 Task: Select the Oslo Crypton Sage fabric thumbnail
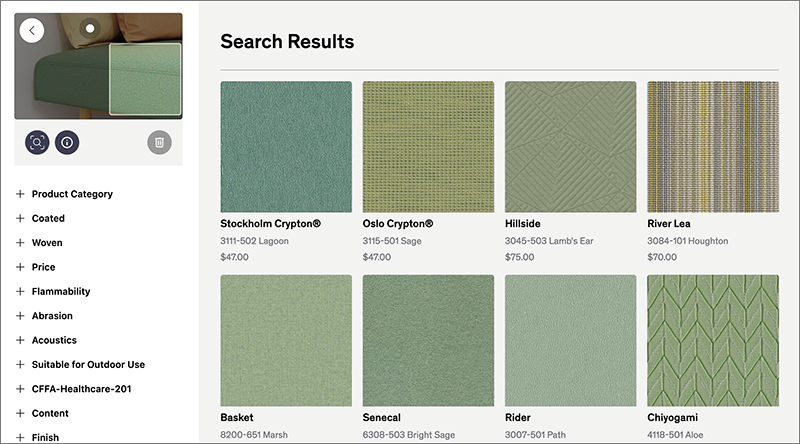428,146
